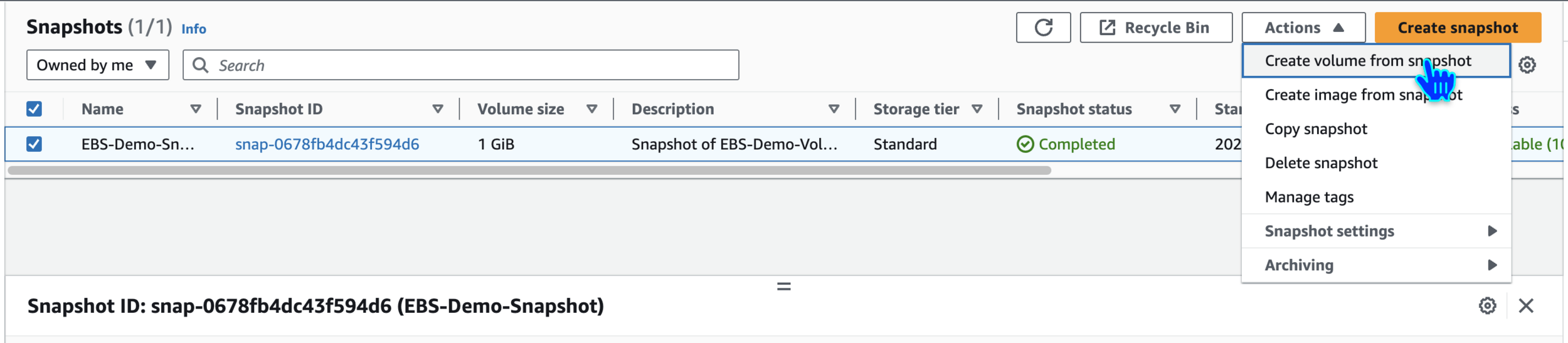
Task: Sort by Snapshot ID column arrow
Action: click(x=438, y=109)
